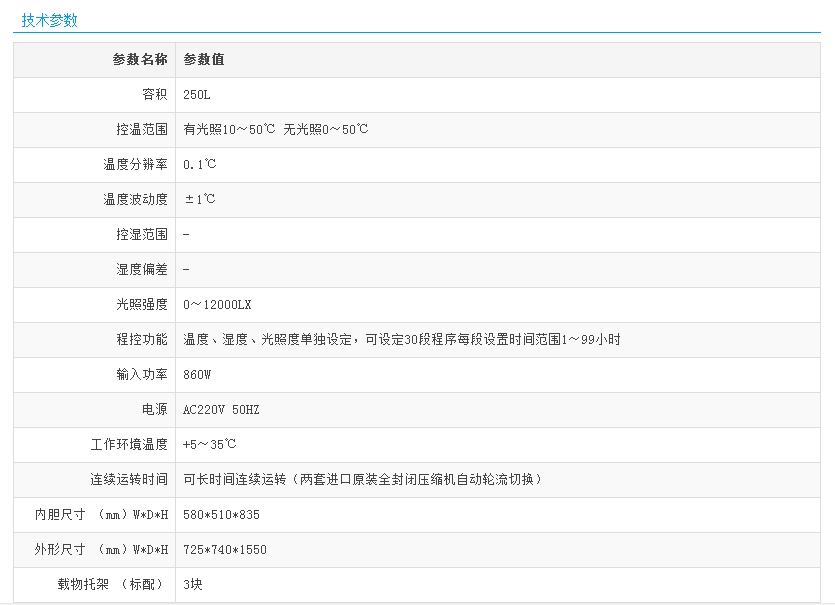Select the outer dimensions 725*740*1550 value
Screen dimensions: 835x605
225,550
